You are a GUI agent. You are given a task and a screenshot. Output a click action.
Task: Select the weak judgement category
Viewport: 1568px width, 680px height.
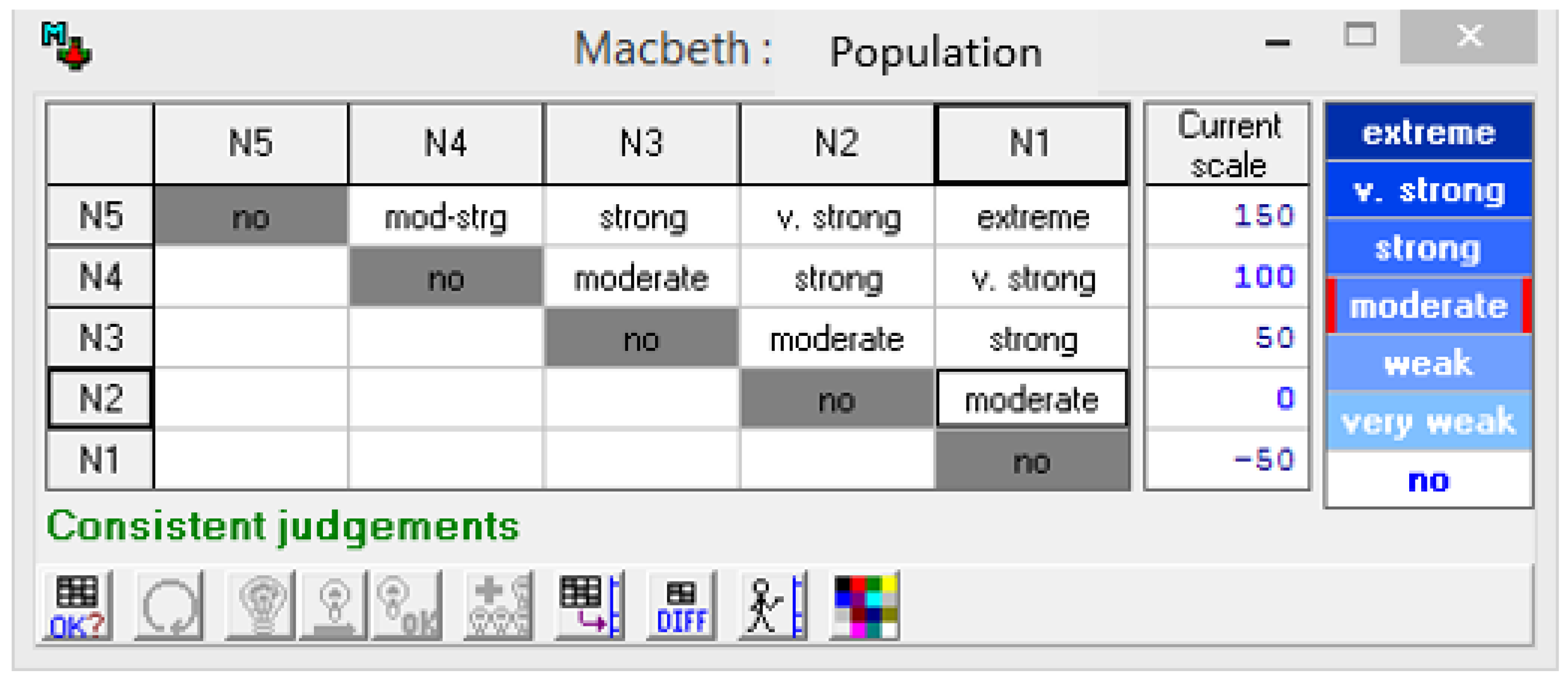click(1428, 363)
